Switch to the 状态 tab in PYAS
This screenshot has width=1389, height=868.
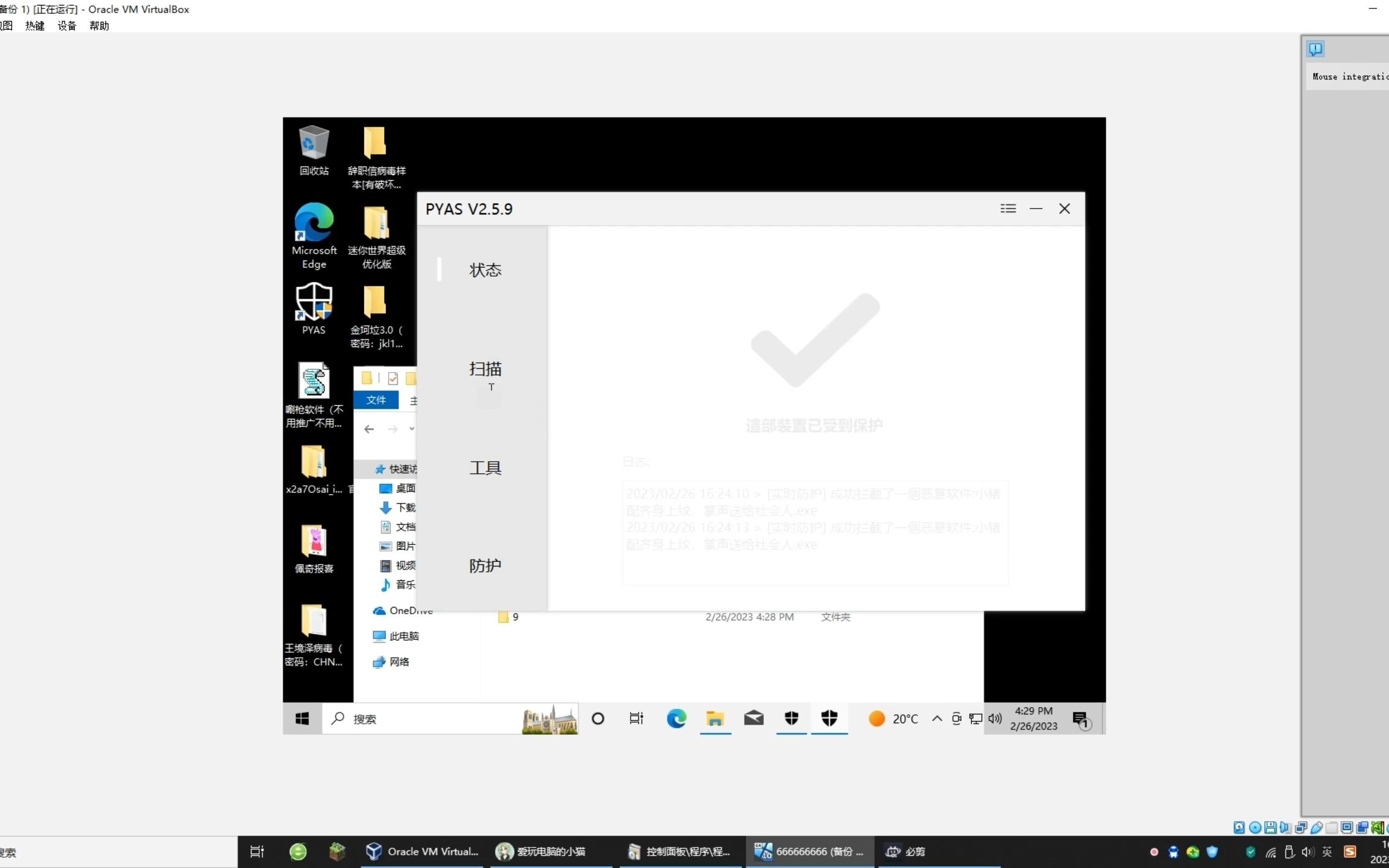click(485, 269)
